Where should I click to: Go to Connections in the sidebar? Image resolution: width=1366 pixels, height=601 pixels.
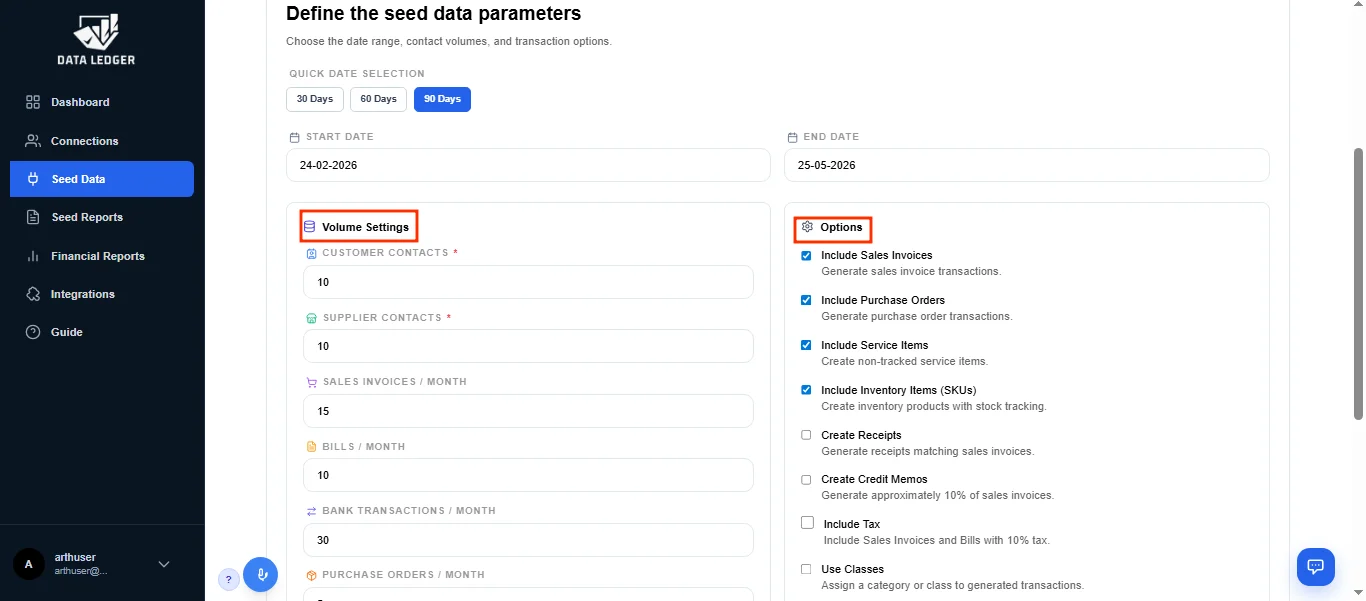click(102, 141)
